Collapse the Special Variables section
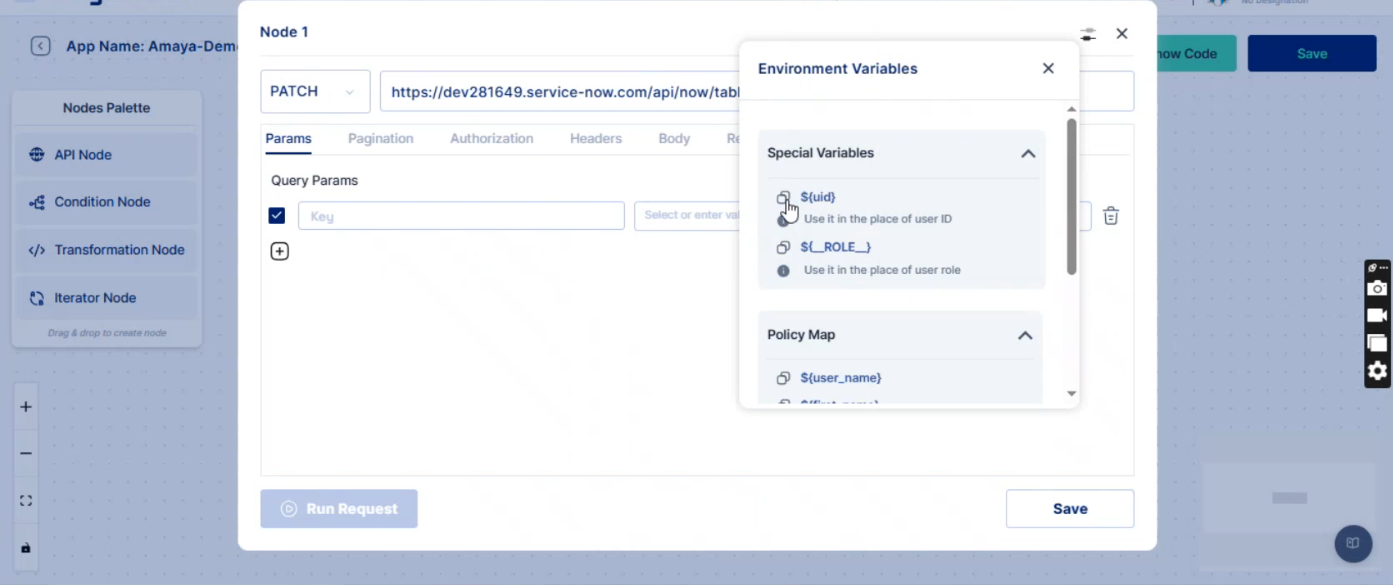The height and width of the screenshot is (585, 1393). tap(1028, 154)
